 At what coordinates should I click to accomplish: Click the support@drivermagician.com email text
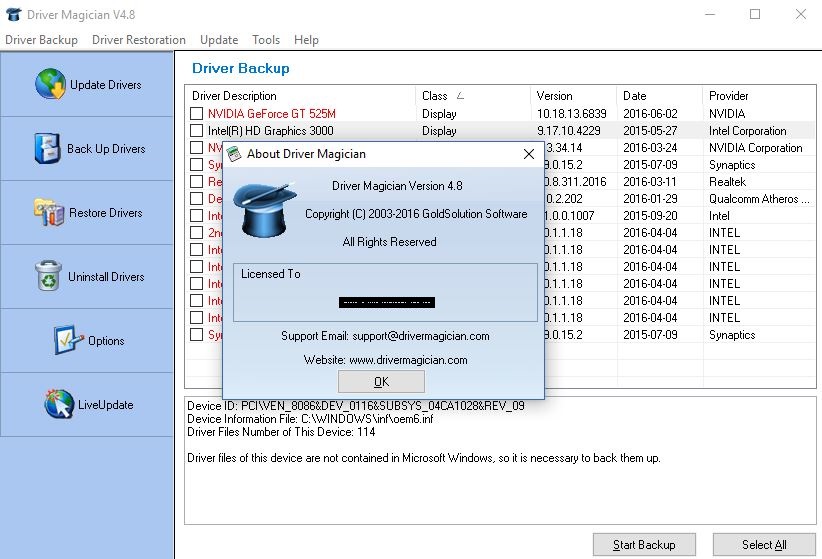coord(420,336)
